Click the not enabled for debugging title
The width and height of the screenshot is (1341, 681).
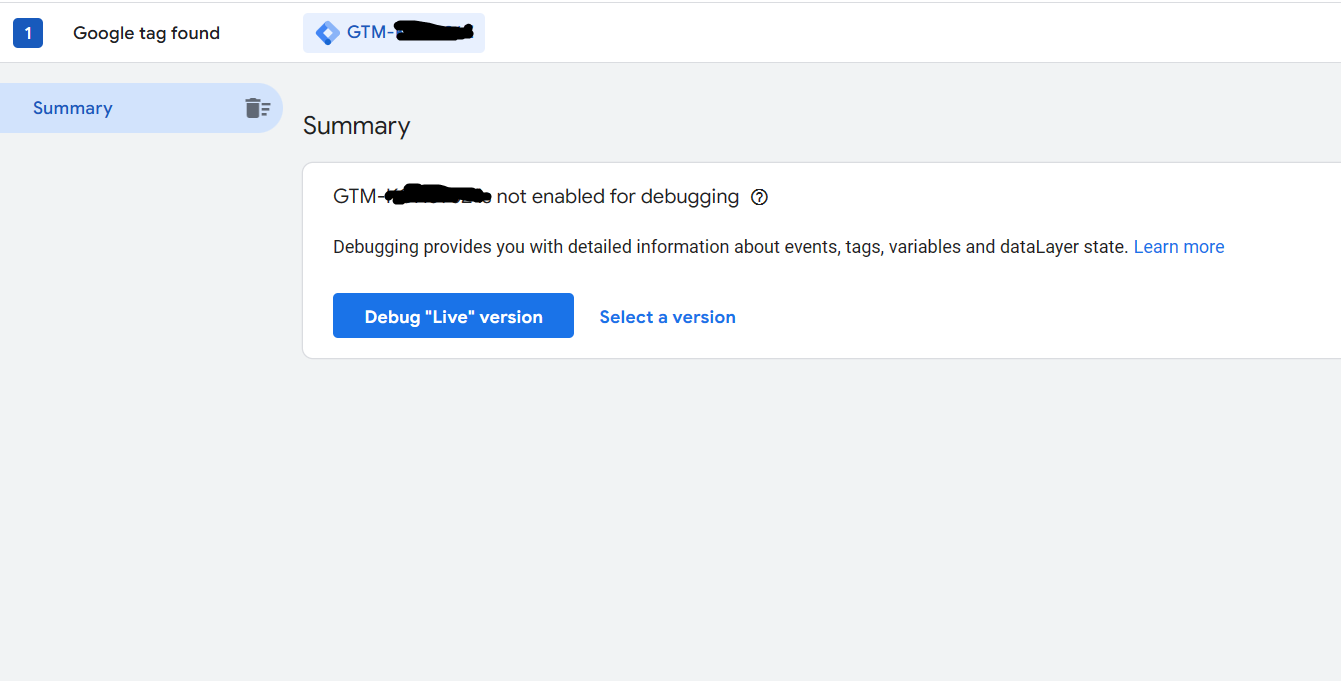pos(536,197)
